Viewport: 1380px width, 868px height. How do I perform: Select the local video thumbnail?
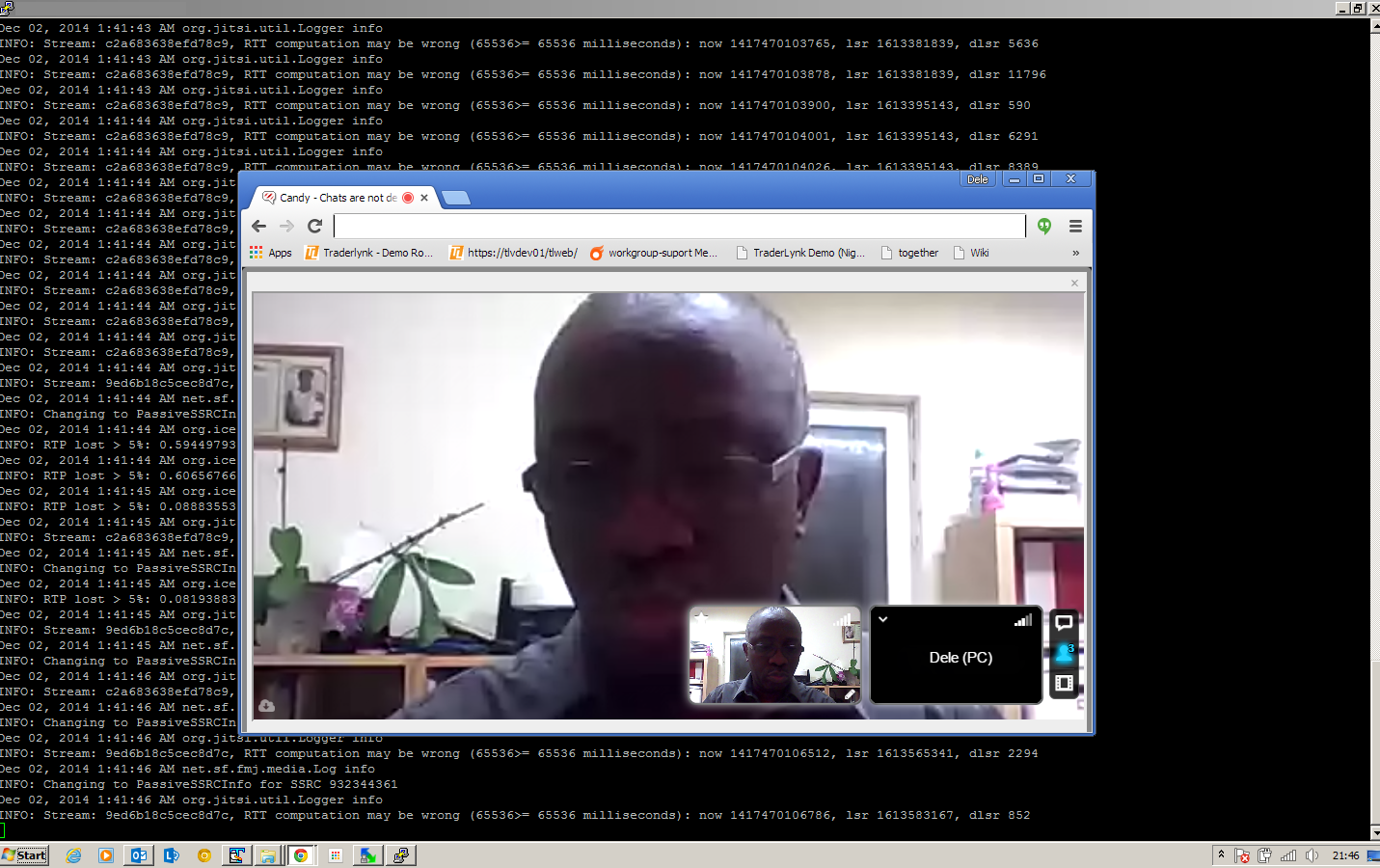pos(774,655)
